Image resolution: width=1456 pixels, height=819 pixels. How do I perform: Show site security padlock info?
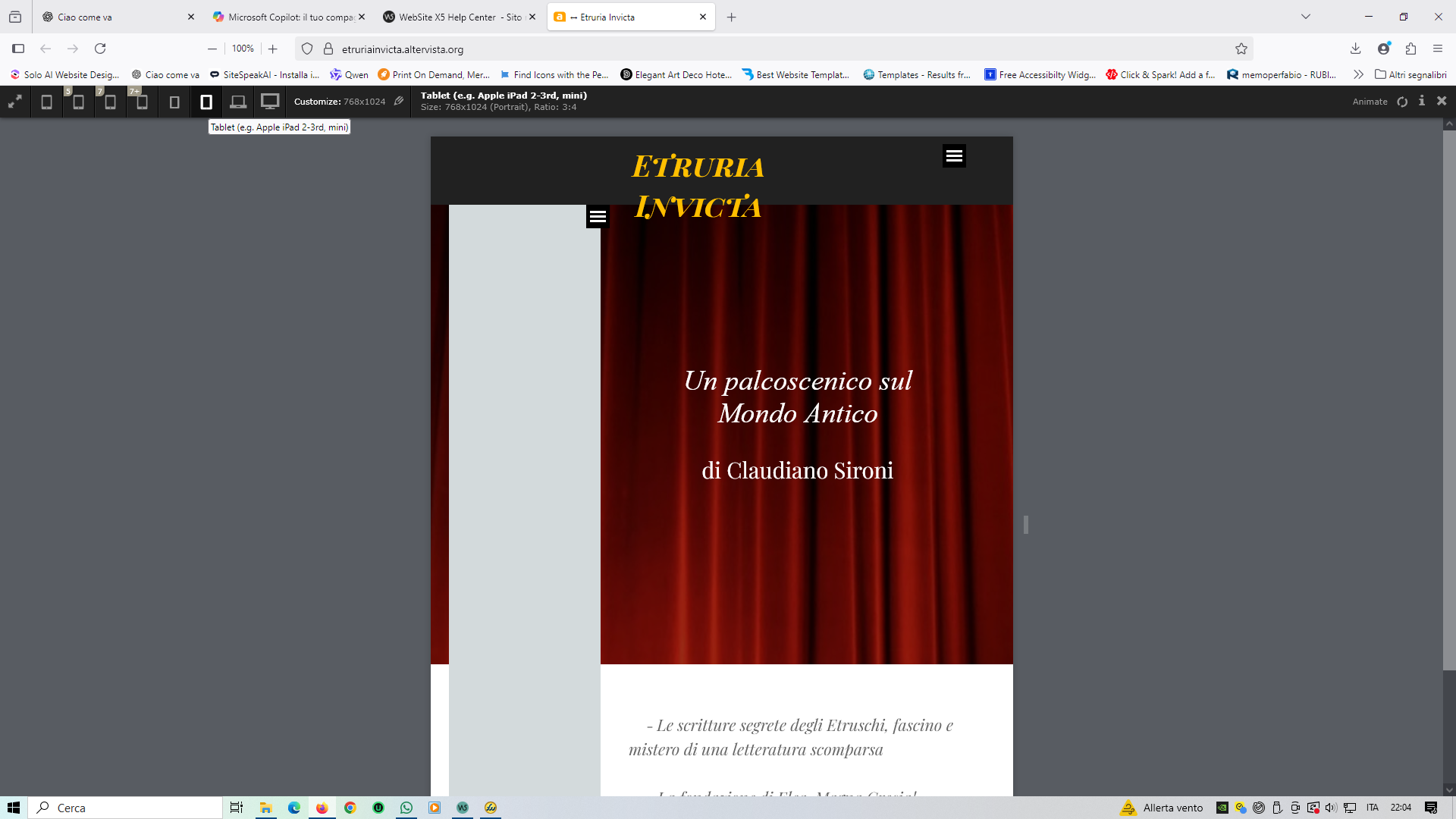[328, 49]
